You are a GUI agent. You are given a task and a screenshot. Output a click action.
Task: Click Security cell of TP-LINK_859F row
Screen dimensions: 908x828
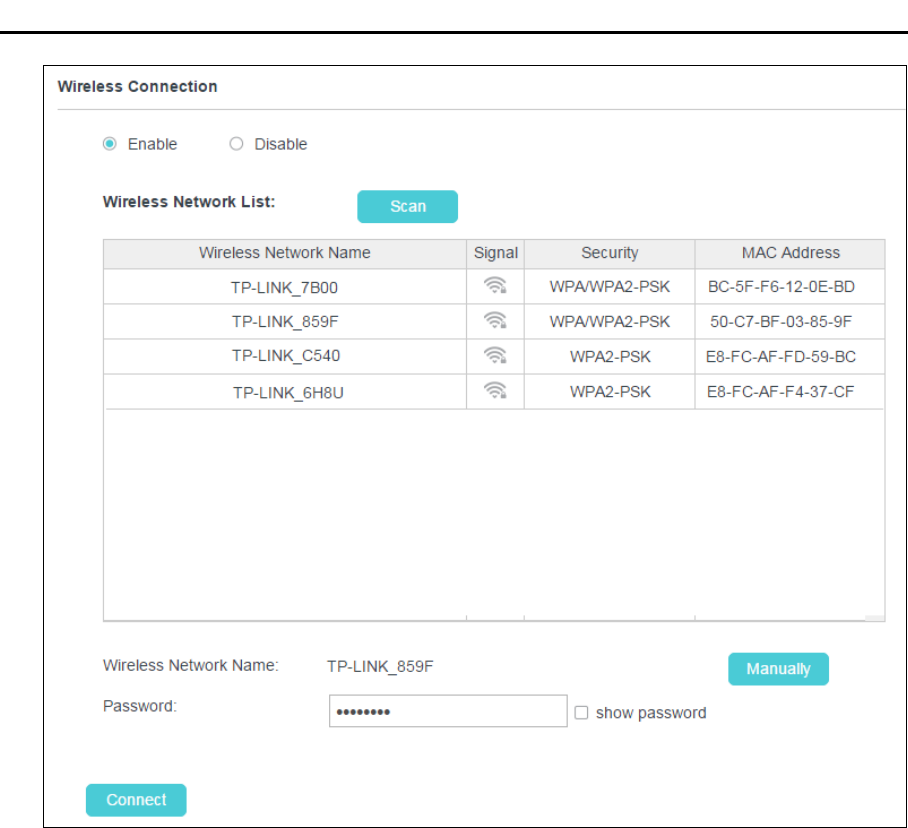(609, 321)
